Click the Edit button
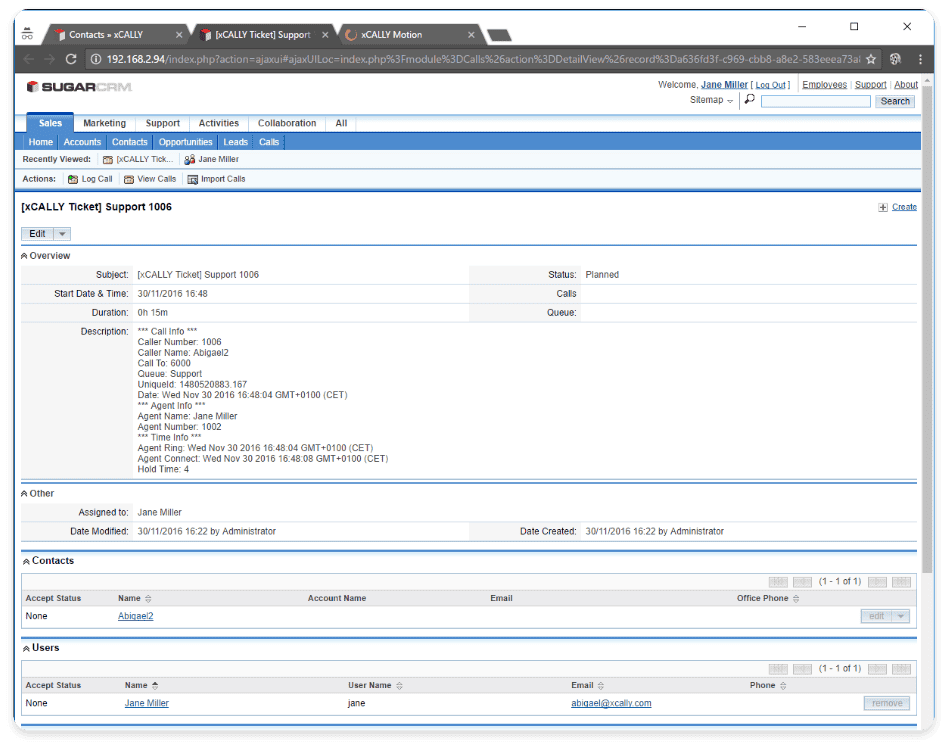The height and width of the screenshot is (749, 948). (37, 234)
